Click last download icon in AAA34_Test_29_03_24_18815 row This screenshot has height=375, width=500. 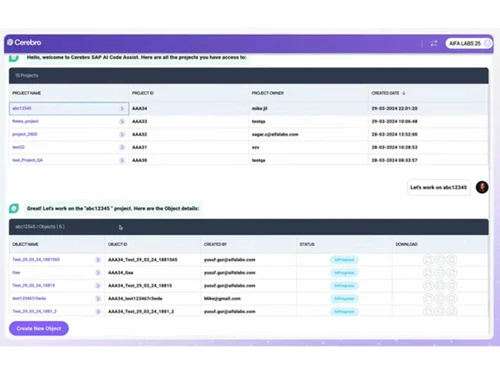pos(452,286)
